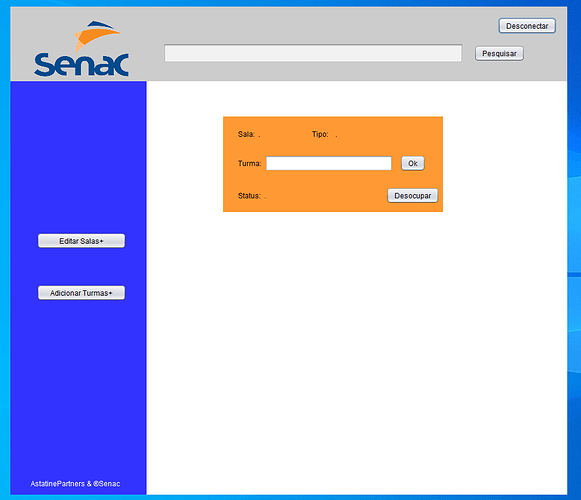
Task: Click the Tipo label in the orange panel
Action: click(320, 134)
